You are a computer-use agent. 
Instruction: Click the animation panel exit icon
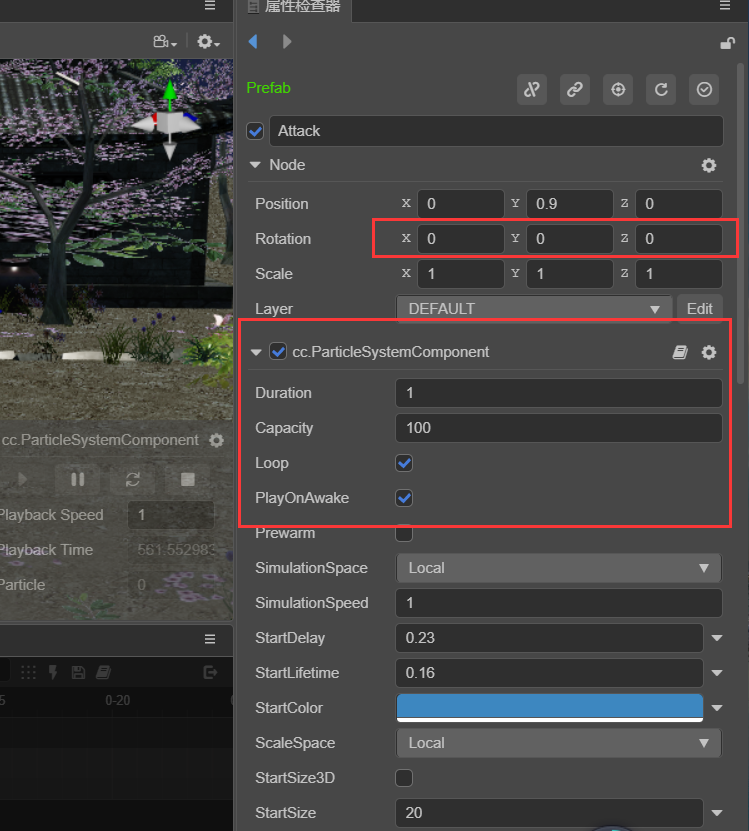click(210, 673)
